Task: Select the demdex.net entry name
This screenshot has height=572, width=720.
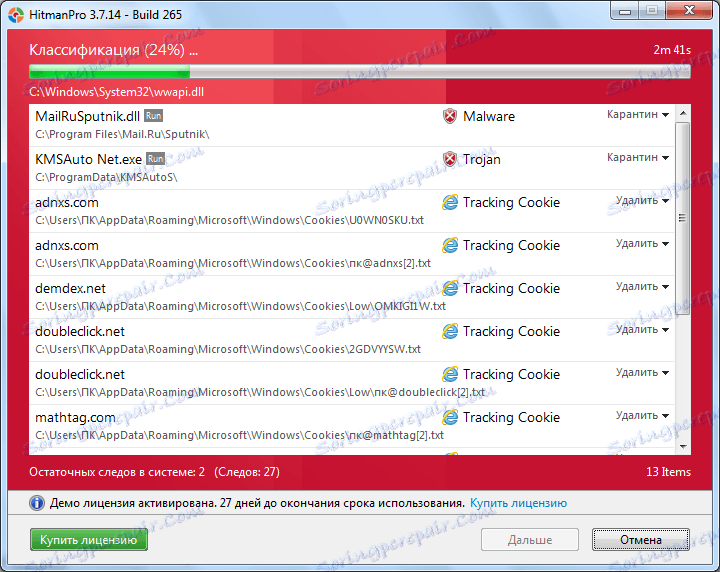Action: pos(70,288)
